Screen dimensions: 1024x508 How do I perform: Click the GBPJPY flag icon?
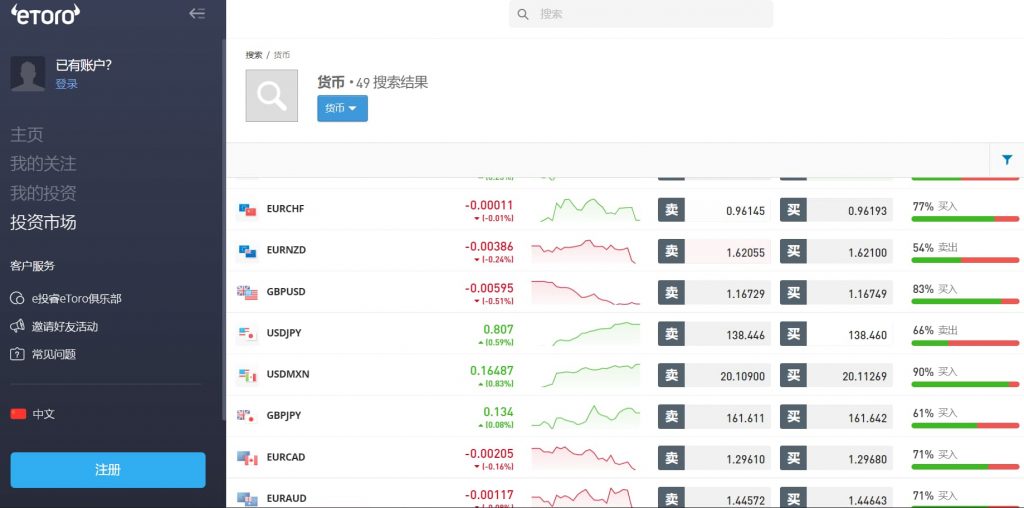click(x=244, y=416)
